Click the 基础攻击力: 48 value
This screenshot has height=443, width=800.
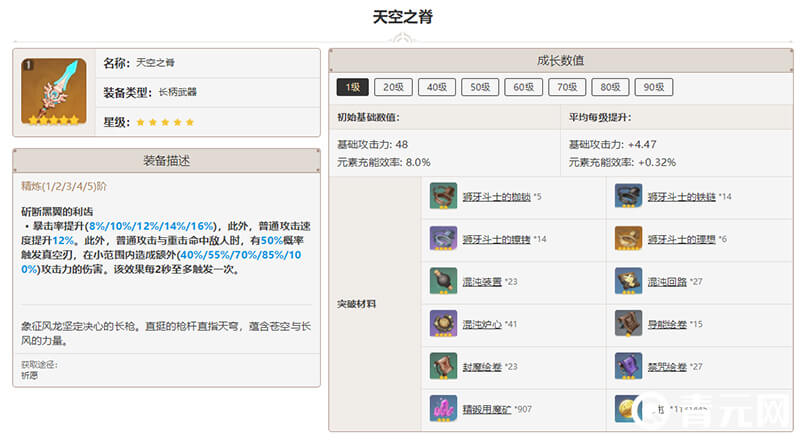click(x=372, y=144)
